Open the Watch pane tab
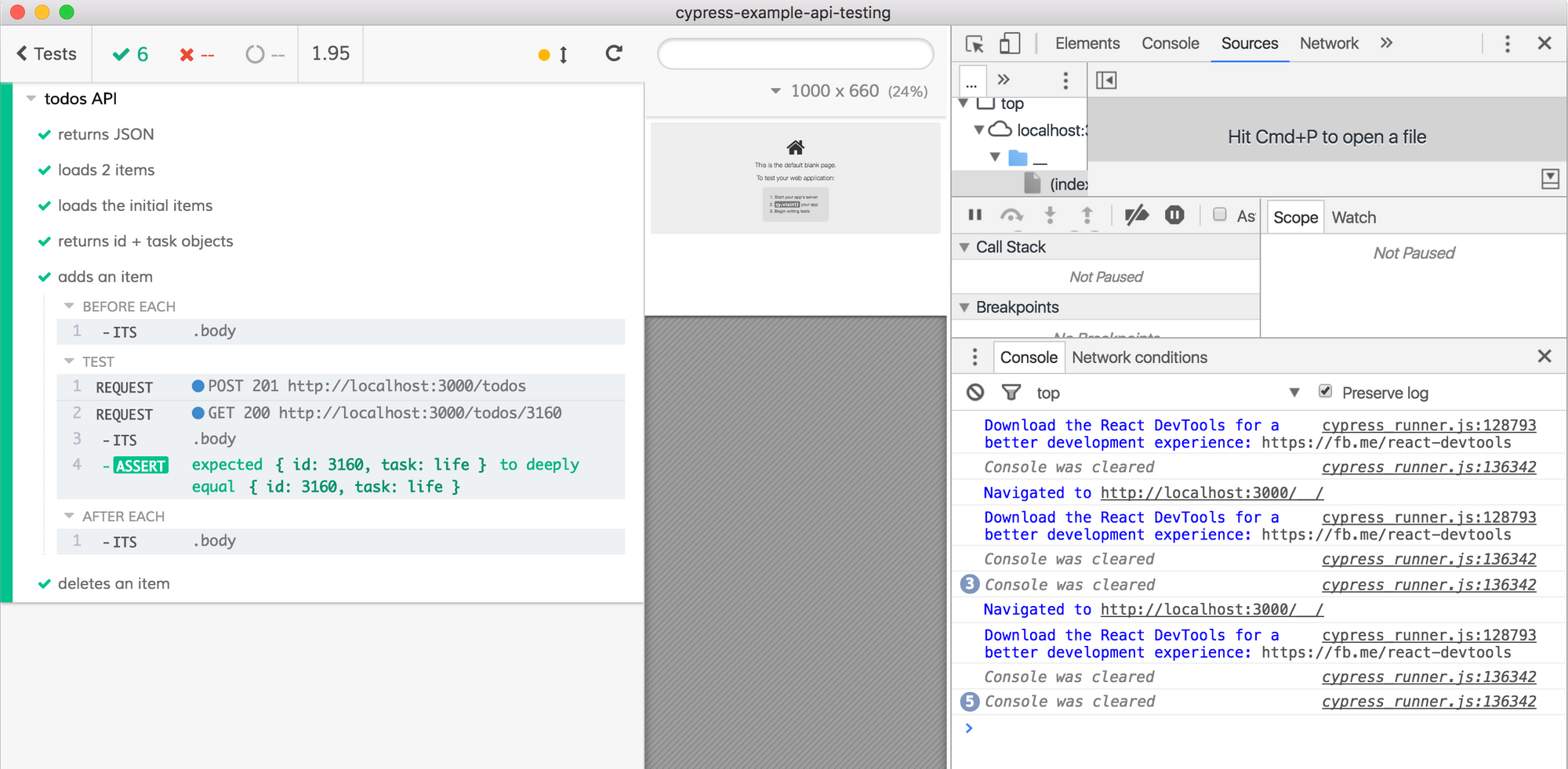The height and width of the screenshot is (769, 1568). 1353,217
